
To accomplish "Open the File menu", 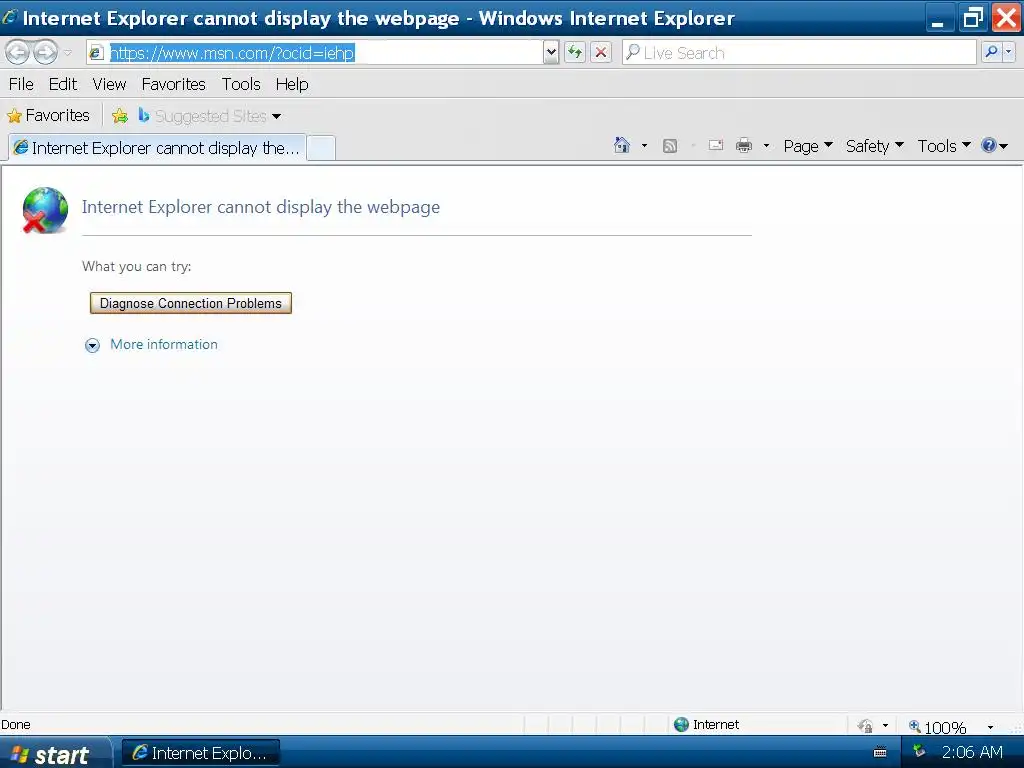I will 21,84.
